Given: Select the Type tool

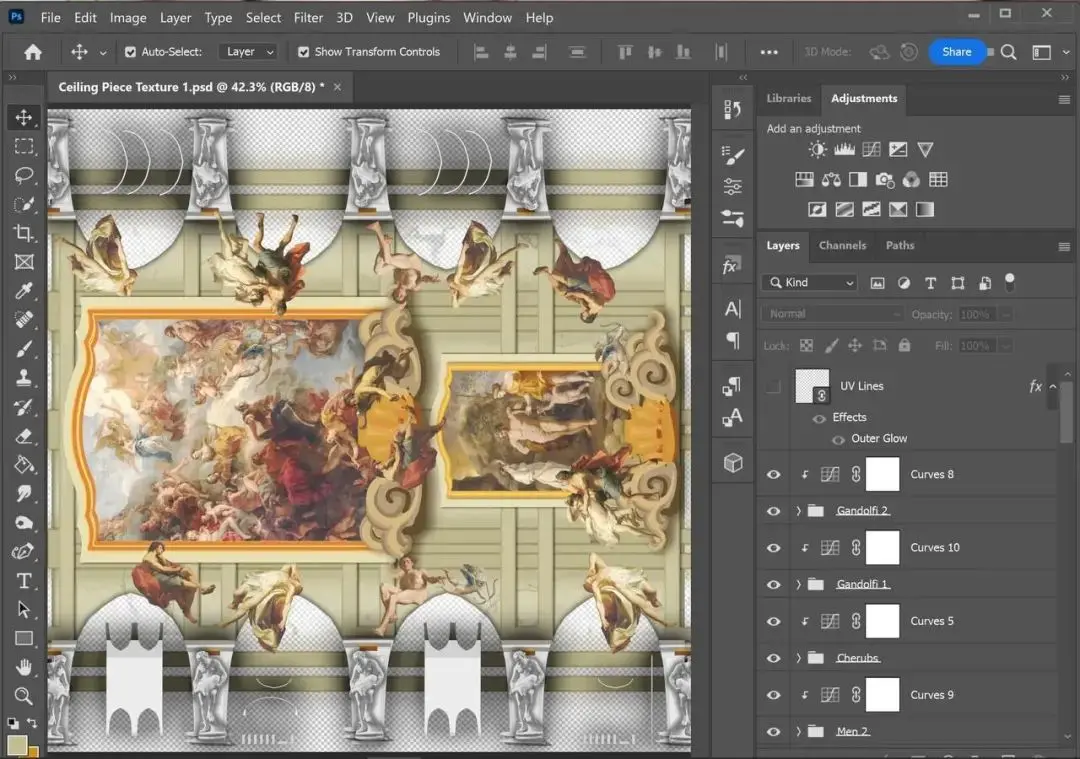Looking at the screenshot, I should point(24,581).
